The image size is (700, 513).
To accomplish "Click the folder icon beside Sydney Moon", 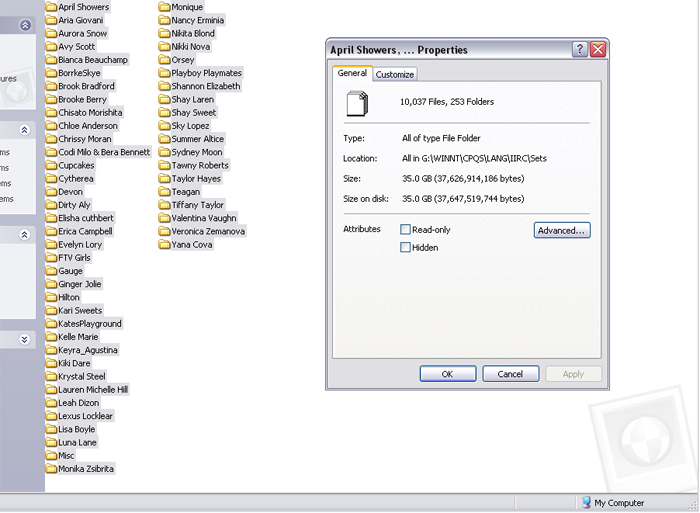I will pos(165,152).
